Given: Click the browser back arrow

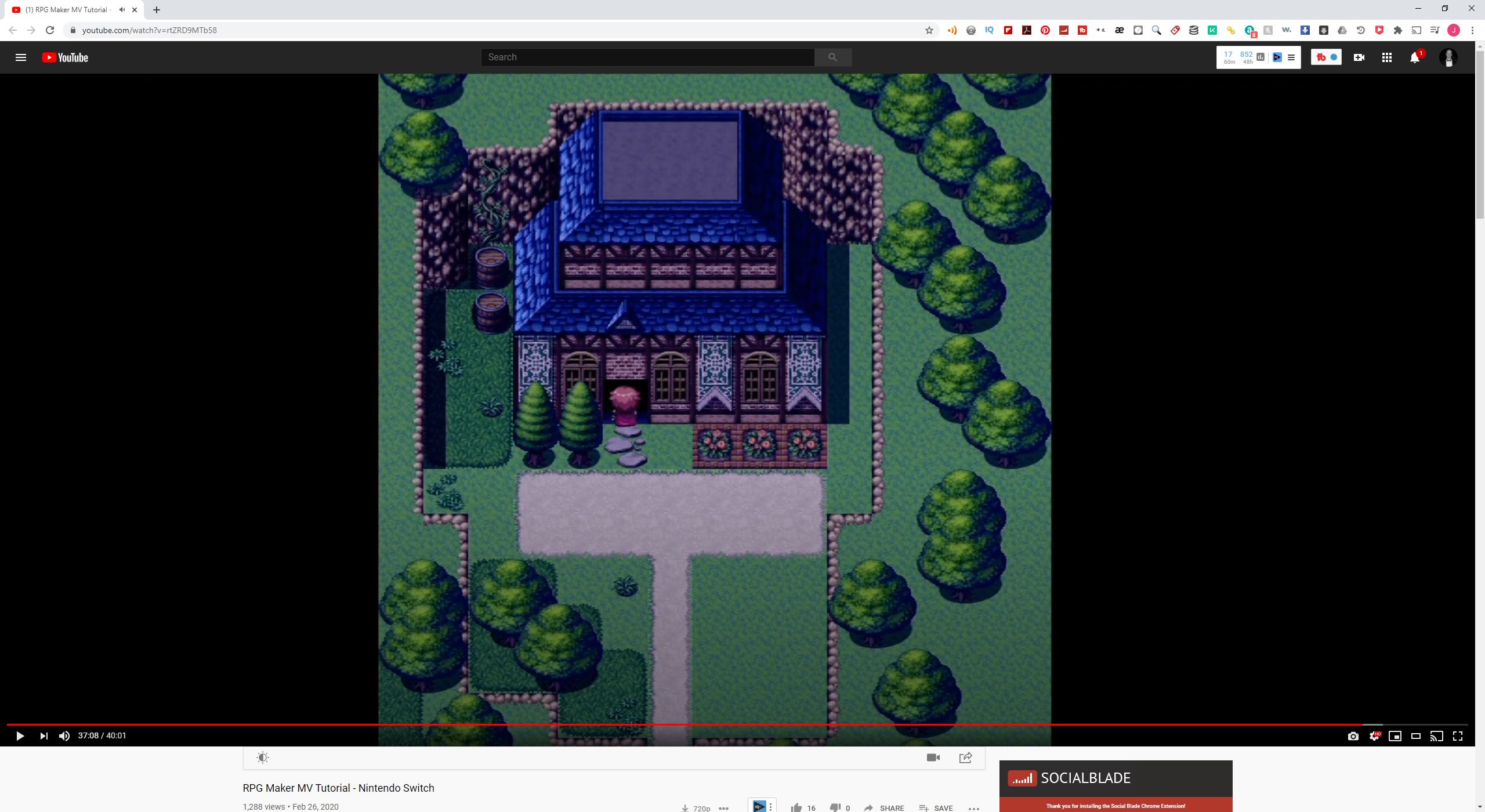Looking at the screenshot, I should (x=13, y=30).
